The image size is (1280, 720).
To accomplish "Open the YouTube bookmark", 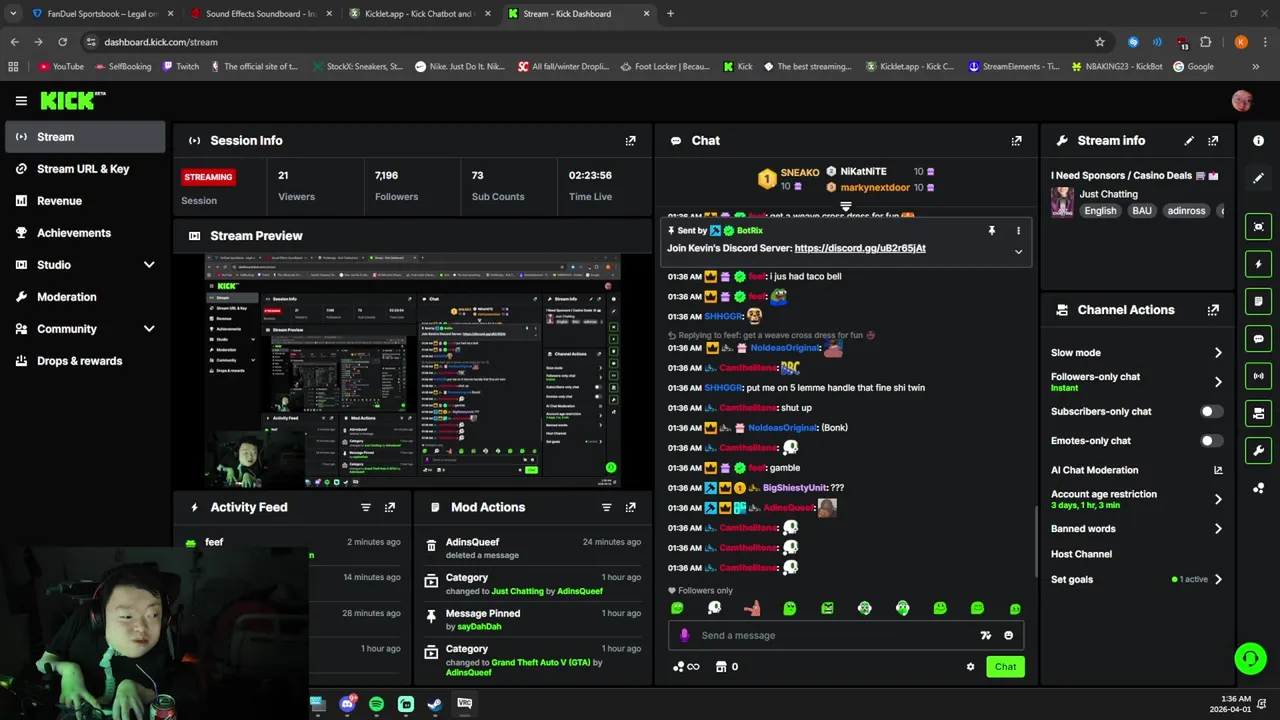I will click(x=61, y=67).
